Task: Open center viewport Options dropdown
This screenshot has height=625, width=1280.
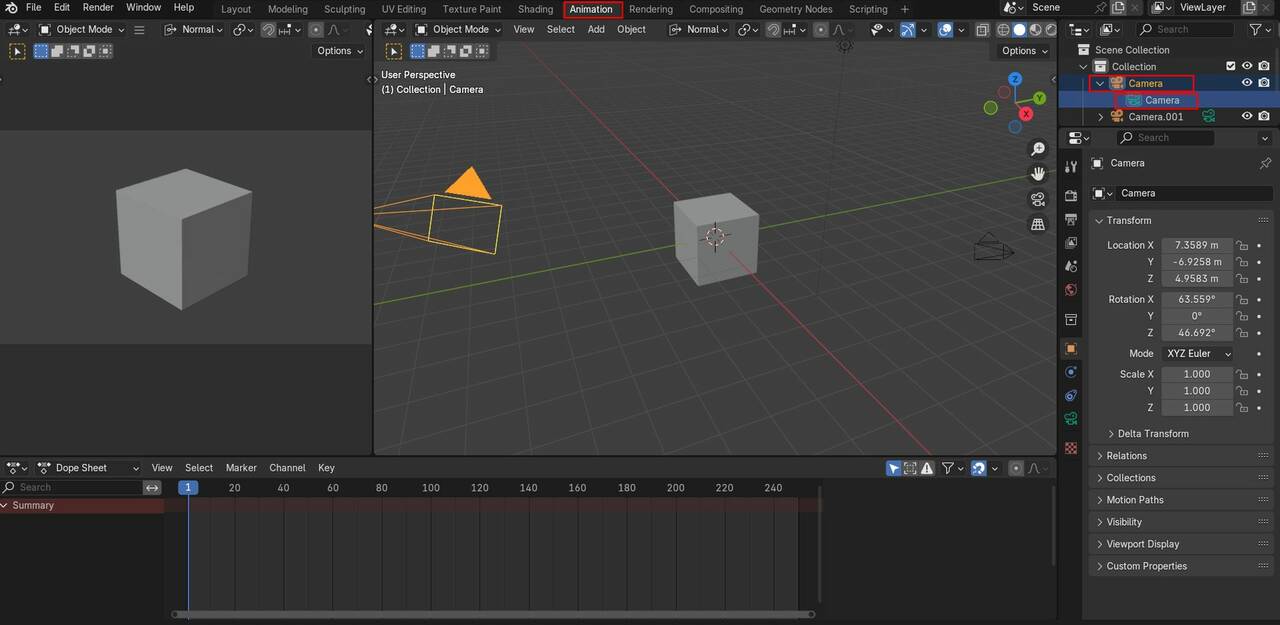Action: tap(1025, 51)
